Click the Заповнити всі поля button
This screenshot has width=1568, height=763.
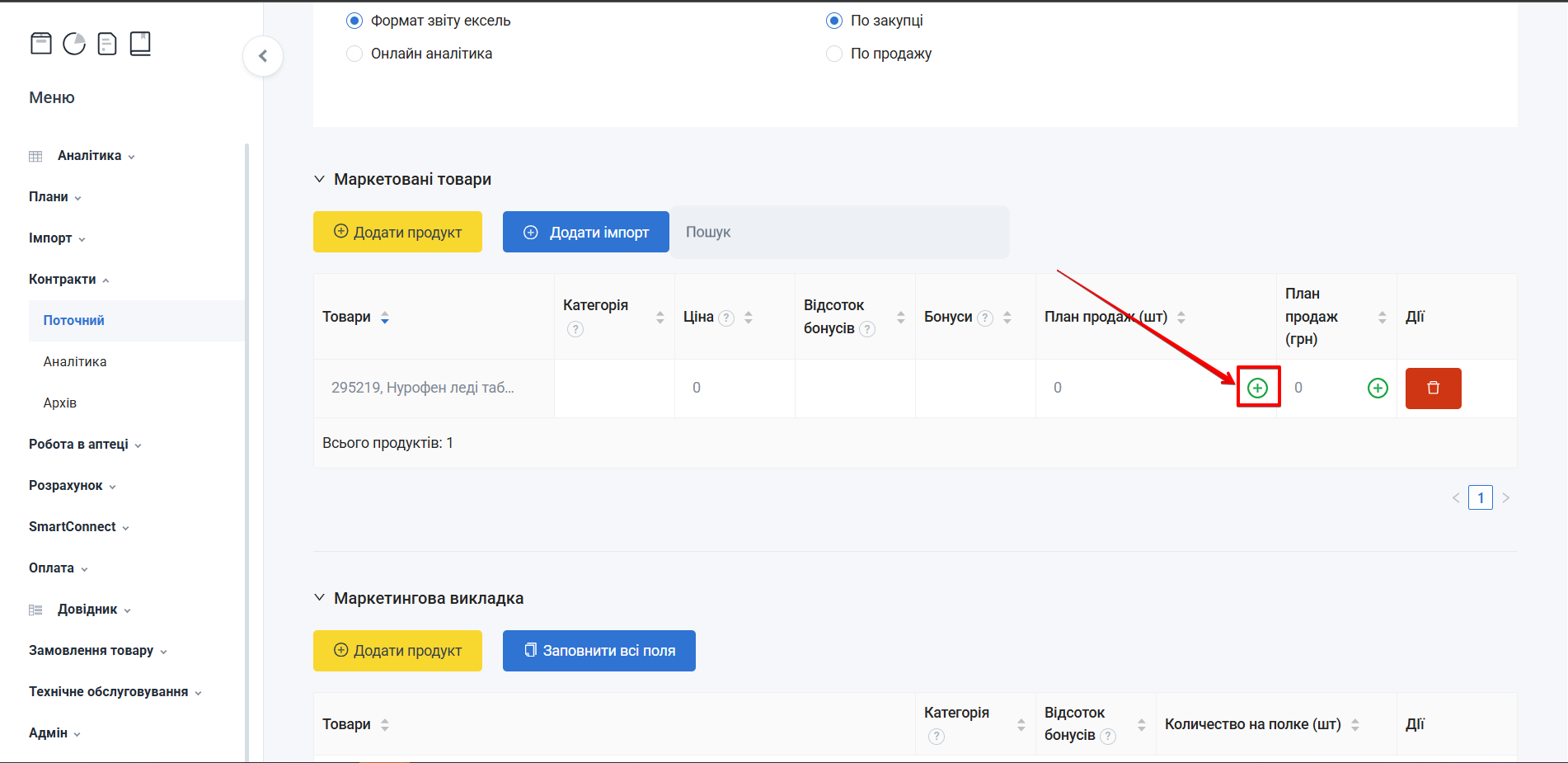coord(599,651)
